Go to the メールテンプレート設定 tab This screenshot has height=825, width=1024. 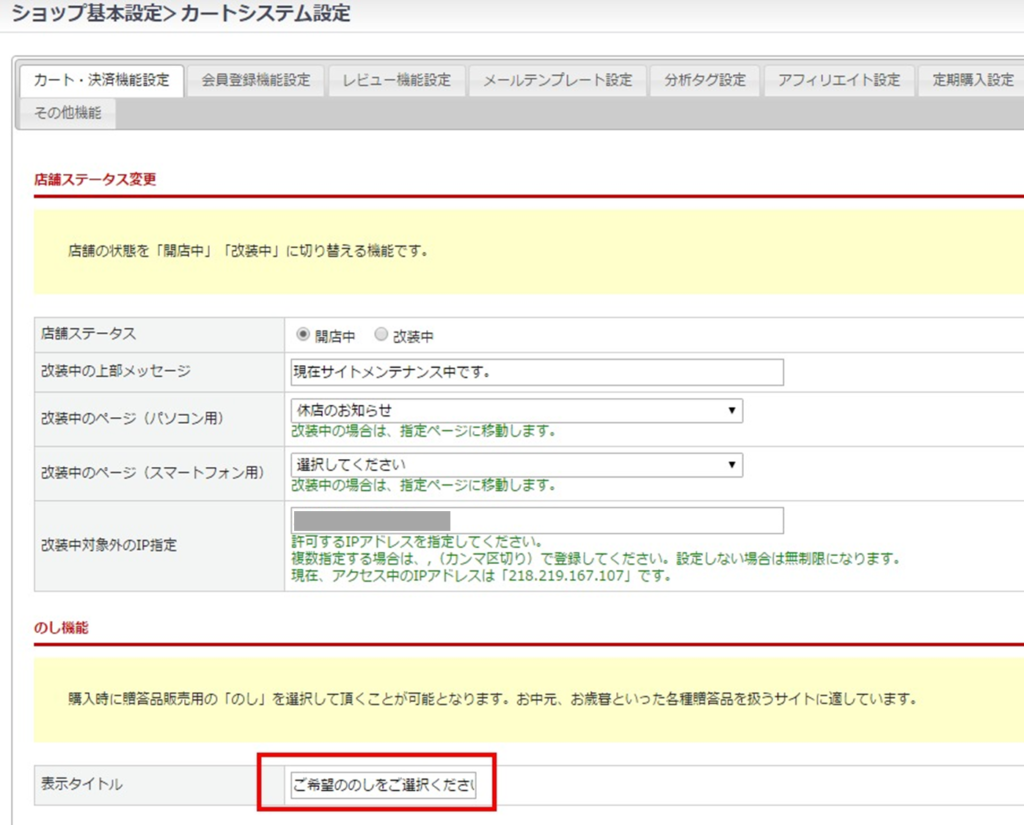point(557,81)
